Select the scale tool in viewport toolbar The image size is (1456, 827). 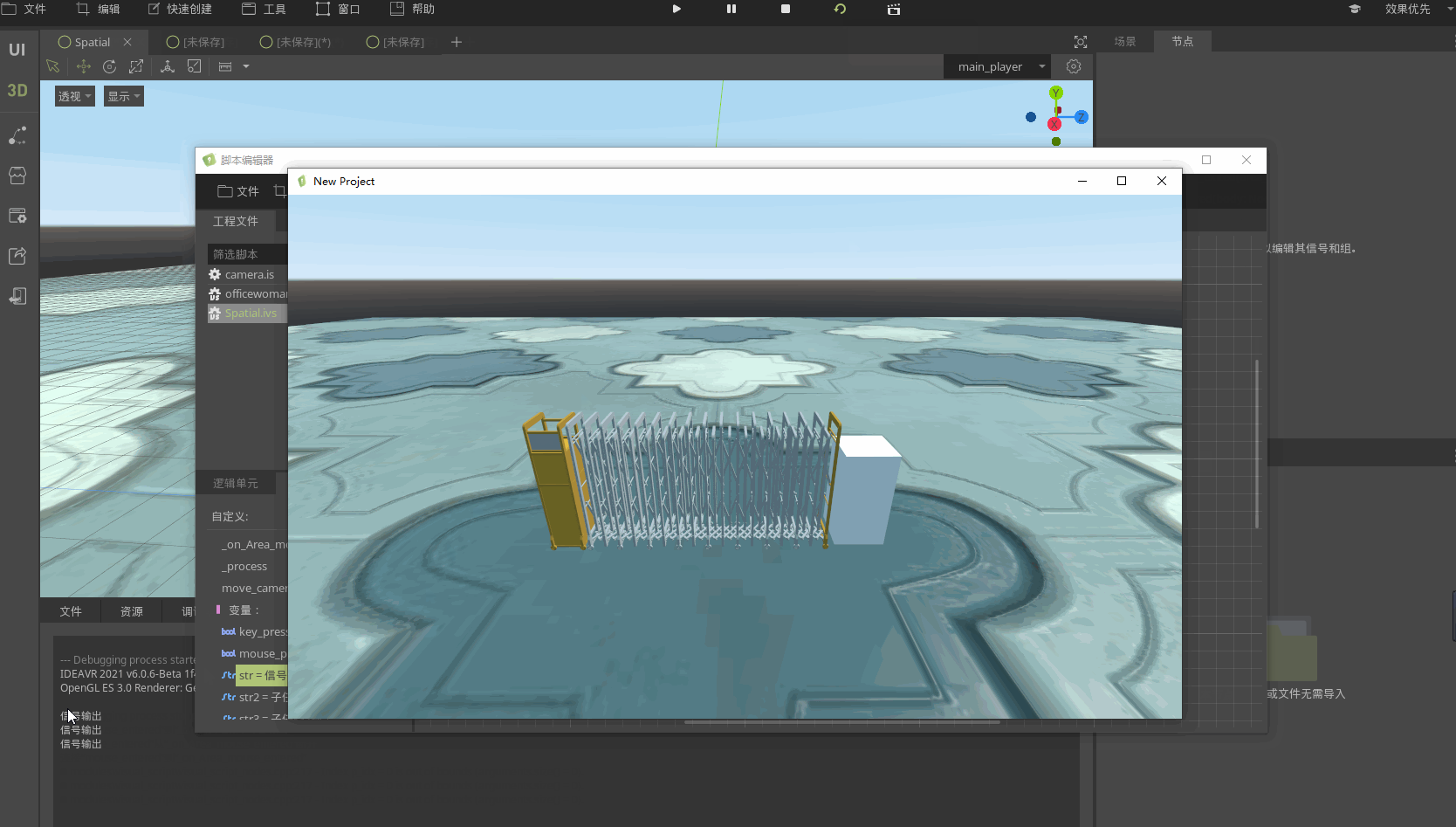click(x=136, y=66)
